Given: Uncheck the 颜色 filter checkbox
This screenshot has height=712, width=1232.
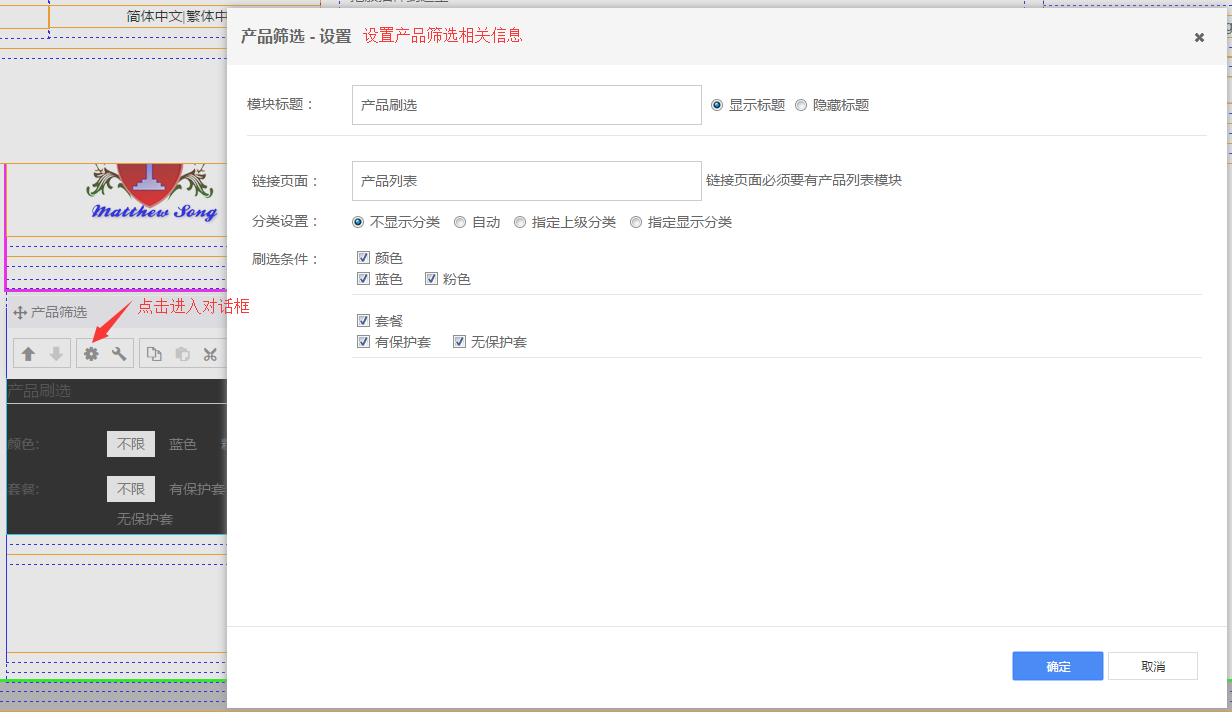Looking at the screenshot, I should pyautogui.click(x=363, y=258).
